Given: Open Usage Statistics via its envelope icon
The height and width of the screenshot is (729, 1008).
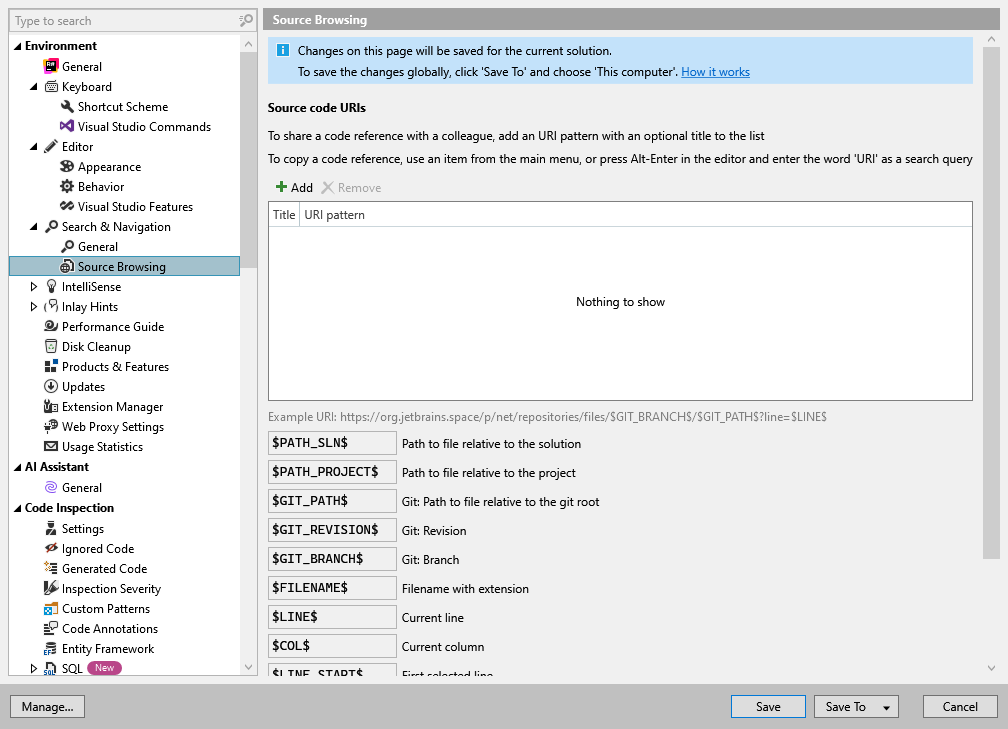Looking at the screenshot, I should point(52,446).
